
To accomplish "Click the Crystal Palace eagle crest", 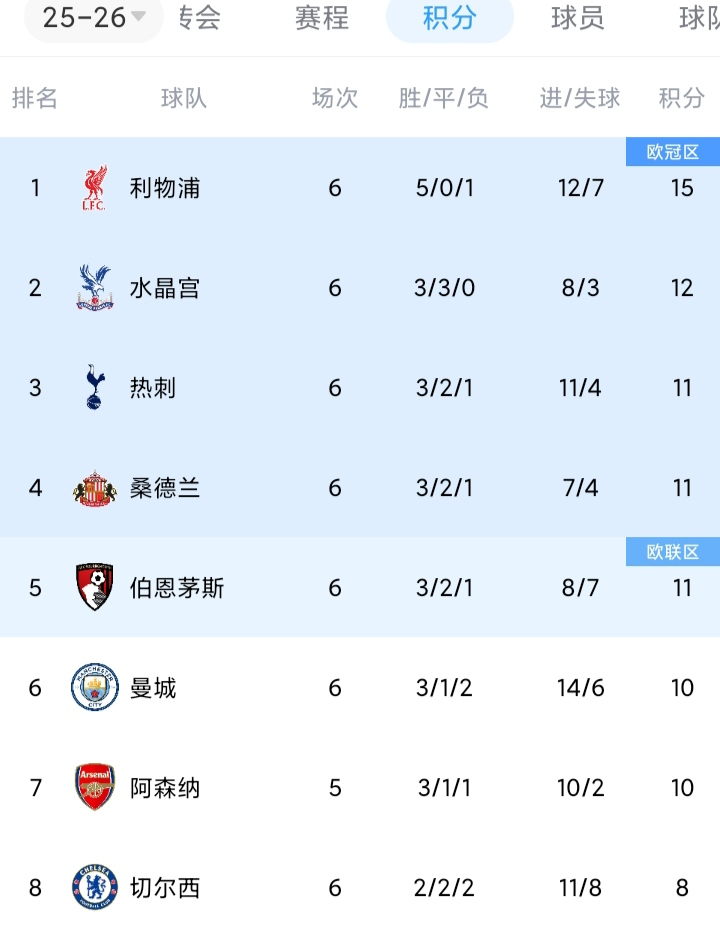I will point(95,288).
